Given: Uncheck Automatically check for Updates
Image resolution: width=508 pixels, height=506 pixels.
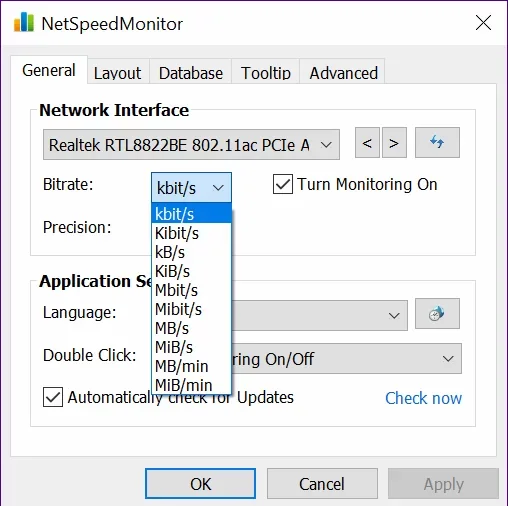Looking at the screenshot, I should (53, 397).
